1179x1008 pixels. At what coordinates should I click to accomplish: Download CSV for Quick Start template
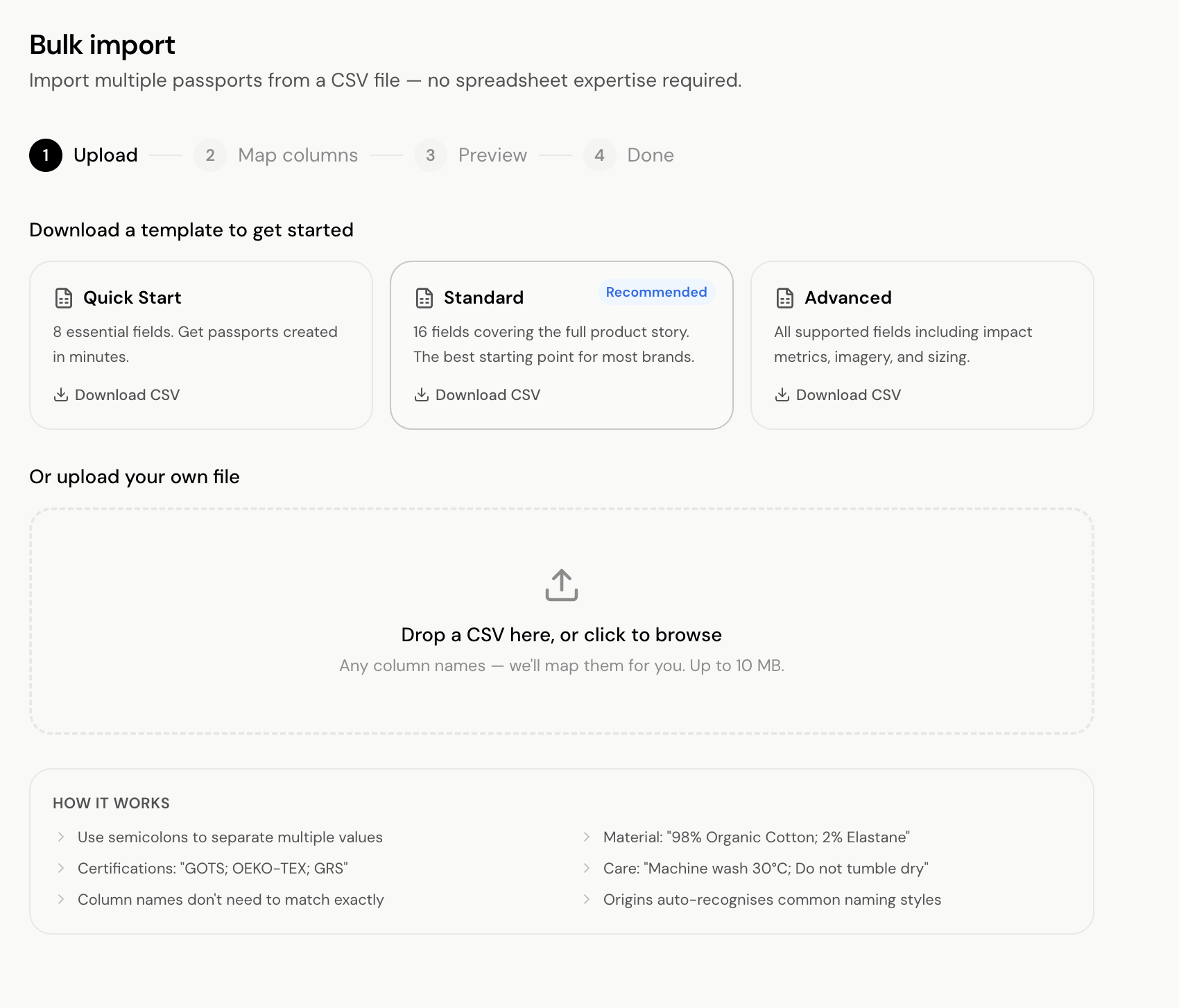coord(117,394)
